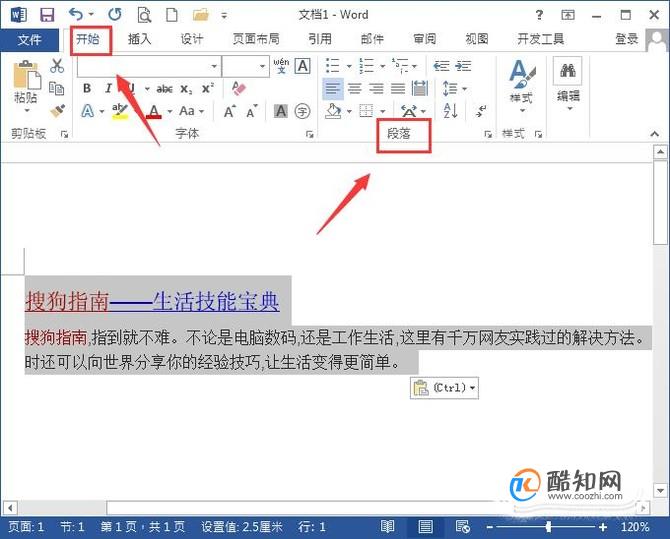Expand the numbering list style dropdown
The image size is (670, 539).
tap(382, 66)
